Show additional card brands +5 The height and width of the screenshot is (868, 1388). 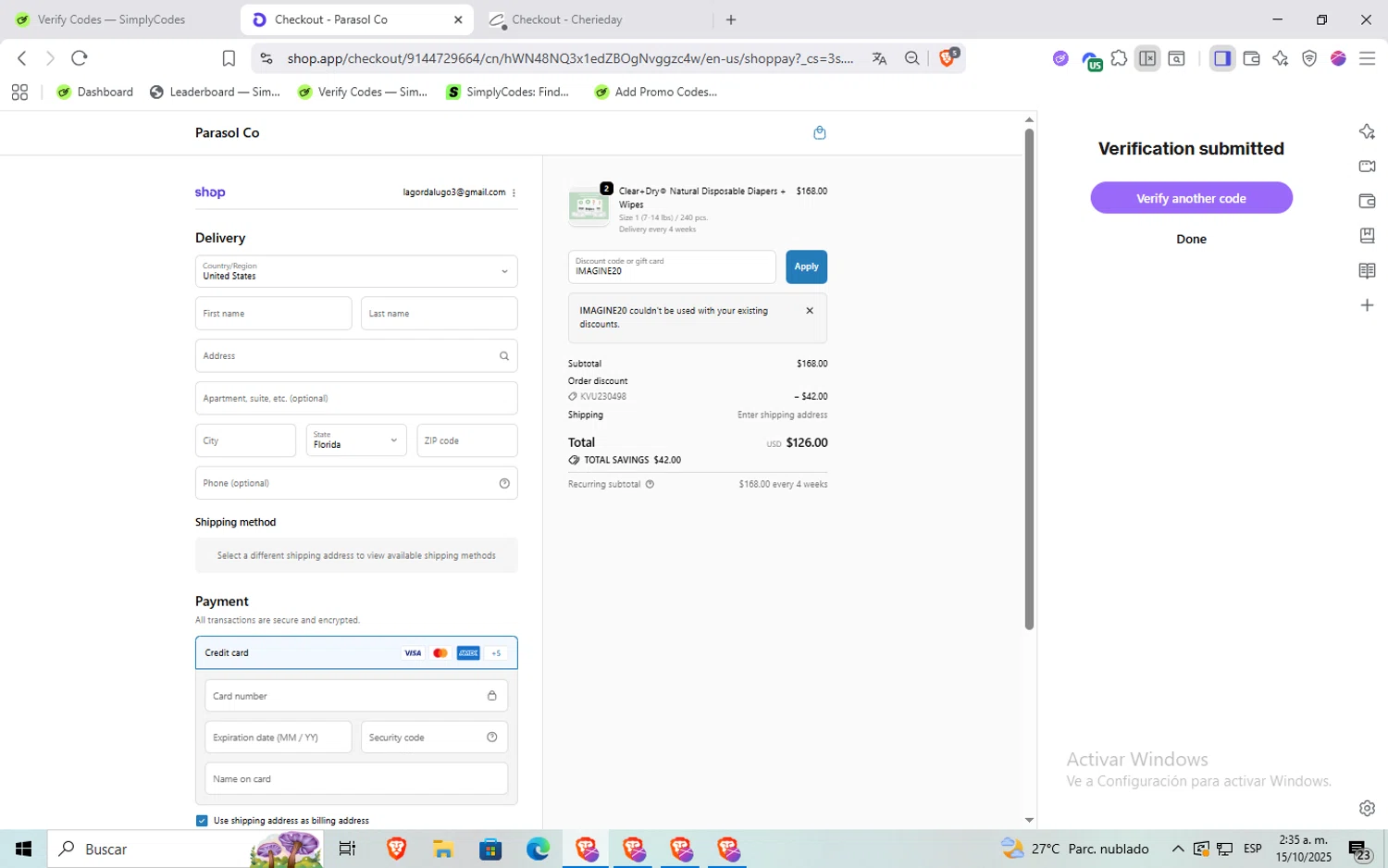(x=496, y=653)
